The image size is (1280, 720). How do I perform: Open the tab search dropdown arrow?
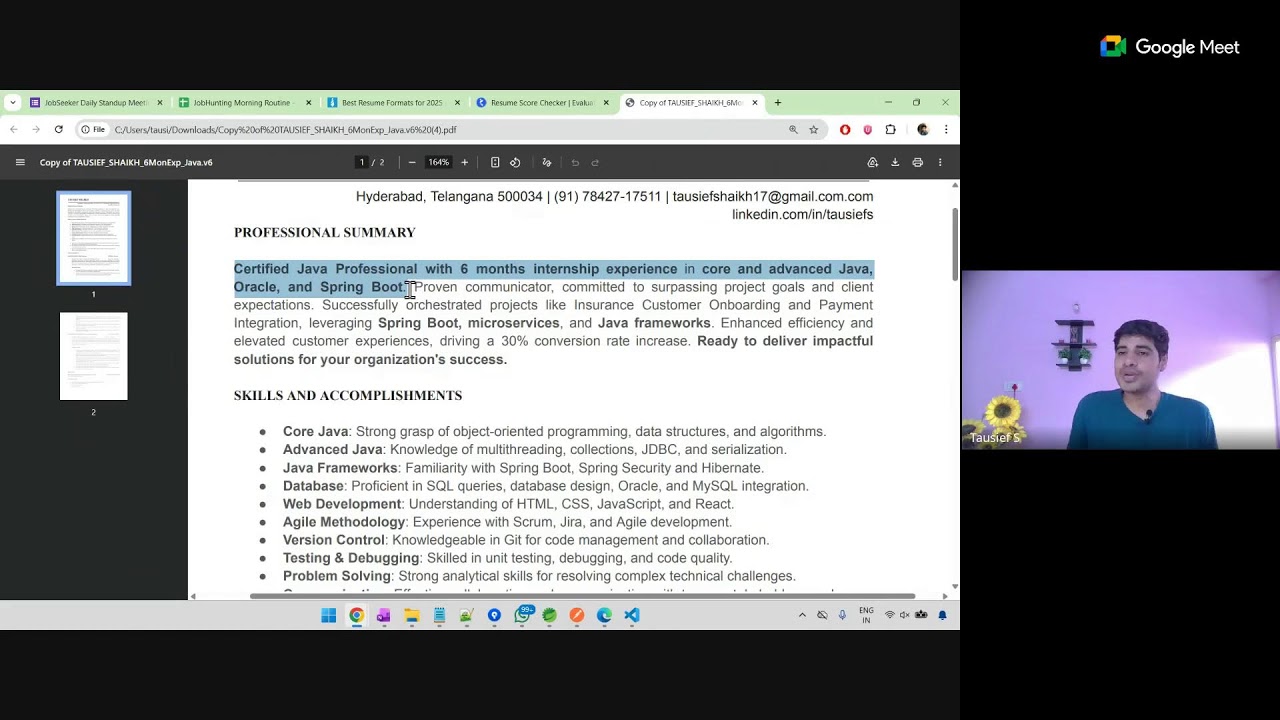12,102
